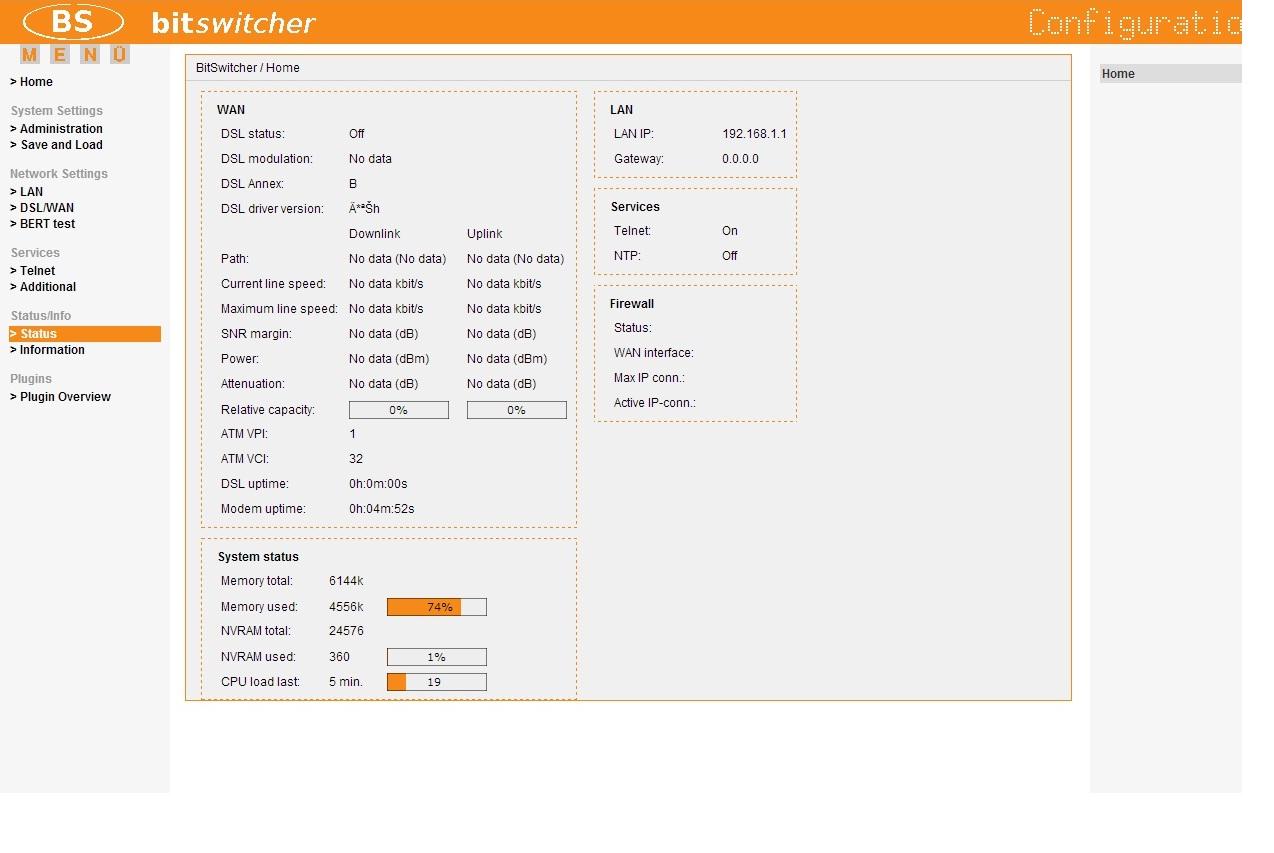
Task: Click the CPU load bar showing 19
Action: [437, 682]
